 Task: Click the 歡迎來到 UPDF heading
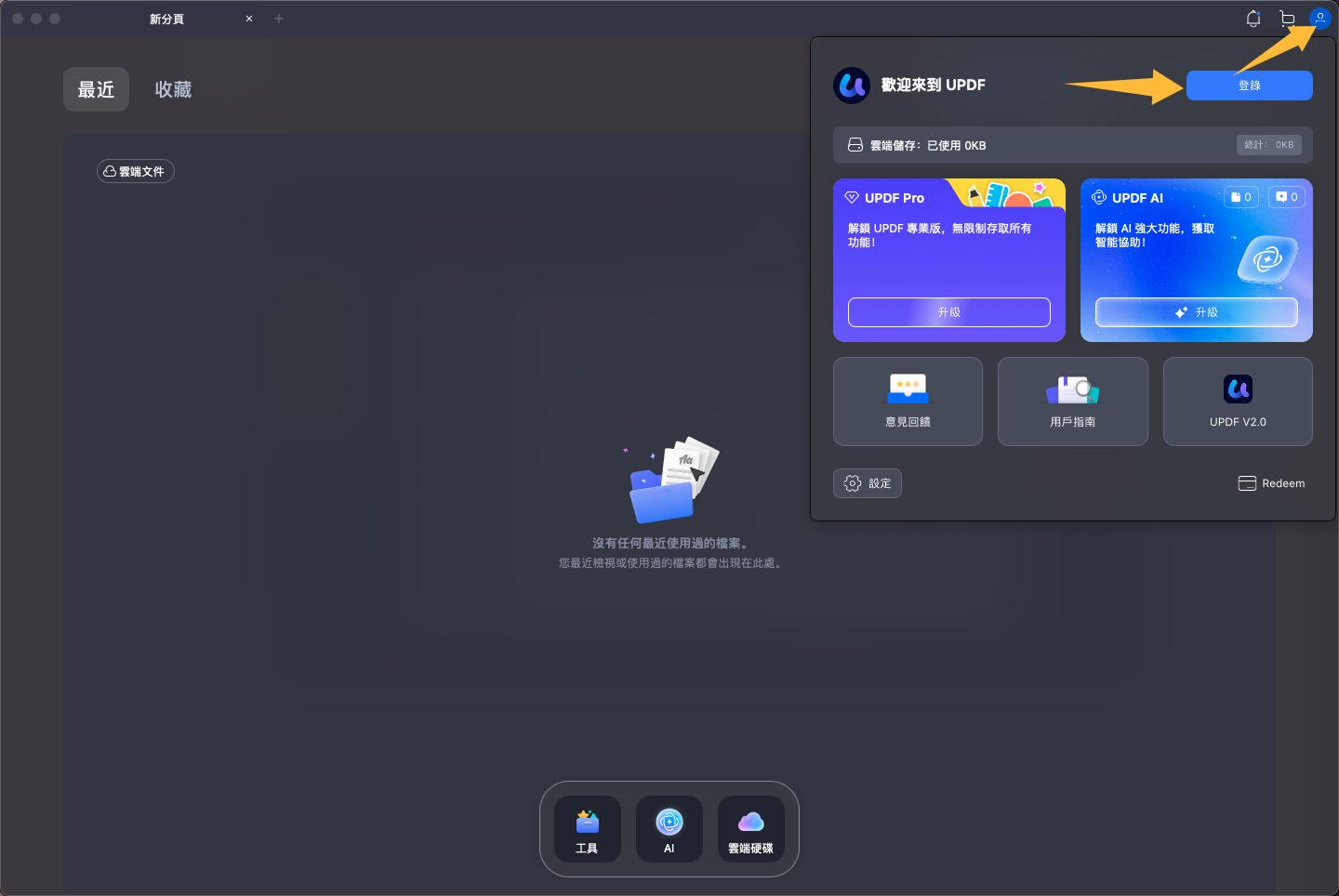pyautogui.click(x=934, y=86)
